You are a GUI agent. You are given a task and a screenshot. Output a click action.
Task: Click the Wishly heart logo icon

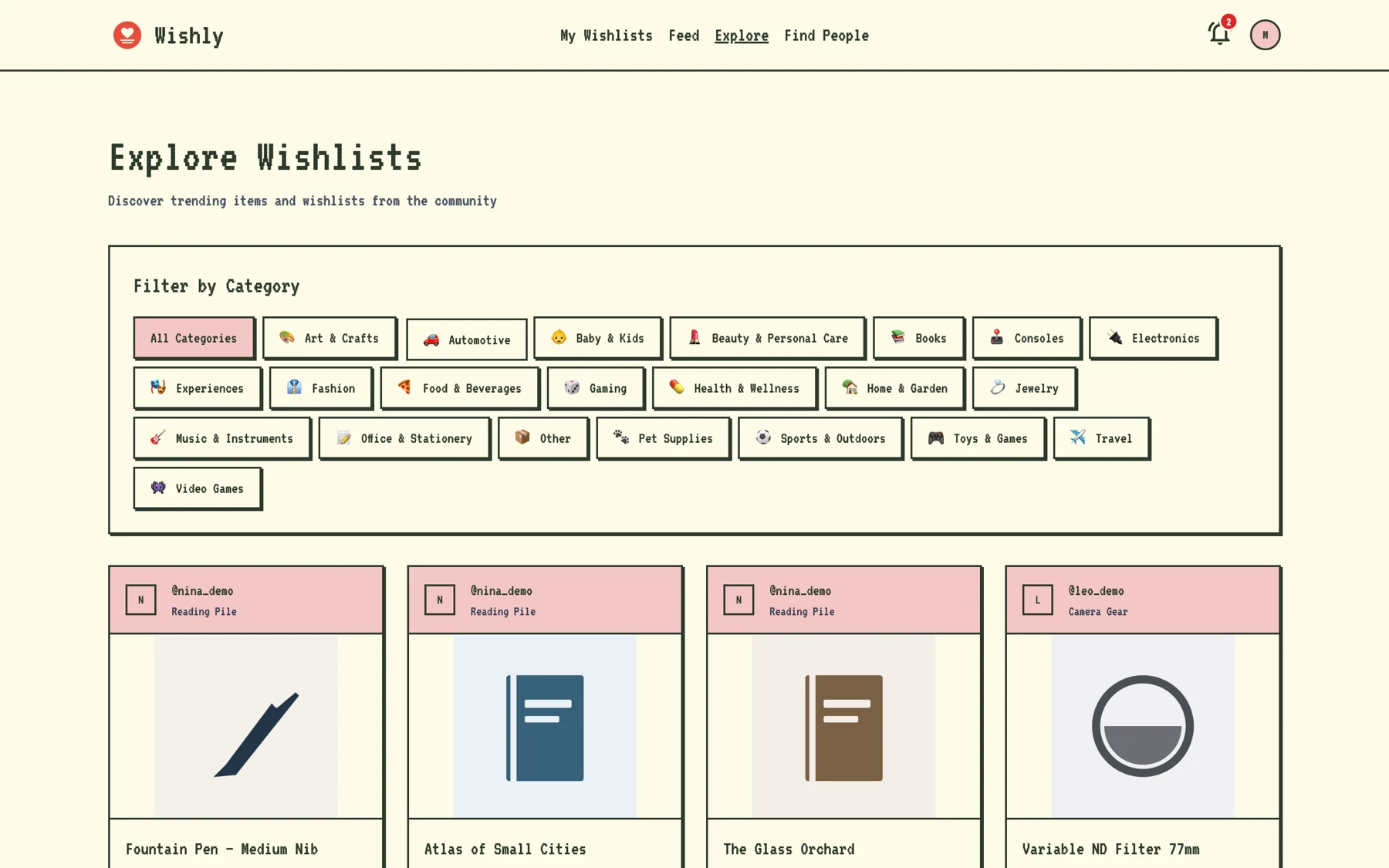[127, 35]
